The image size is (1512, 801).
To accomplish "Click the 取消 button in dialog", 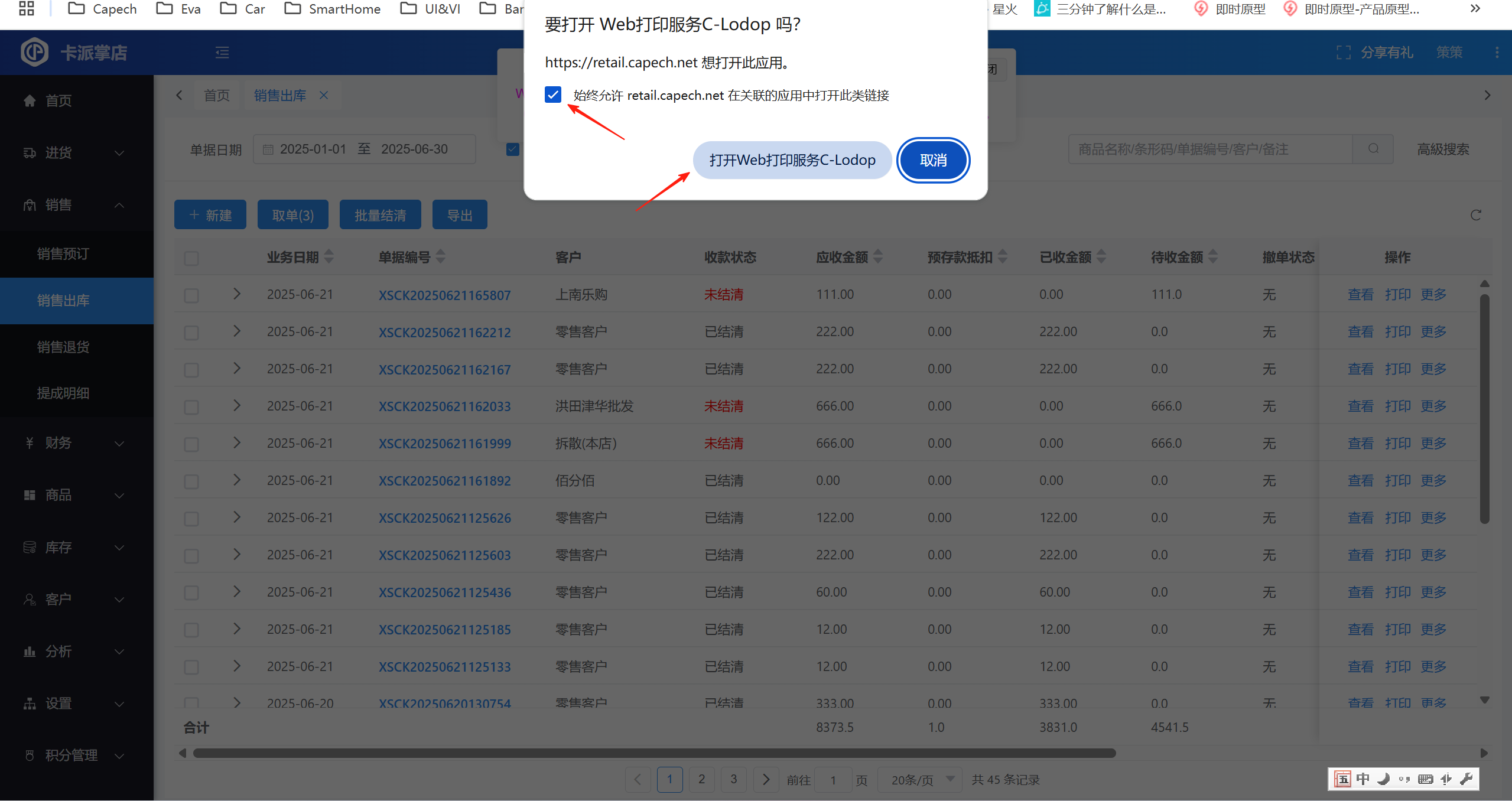I will coord(933,160).
